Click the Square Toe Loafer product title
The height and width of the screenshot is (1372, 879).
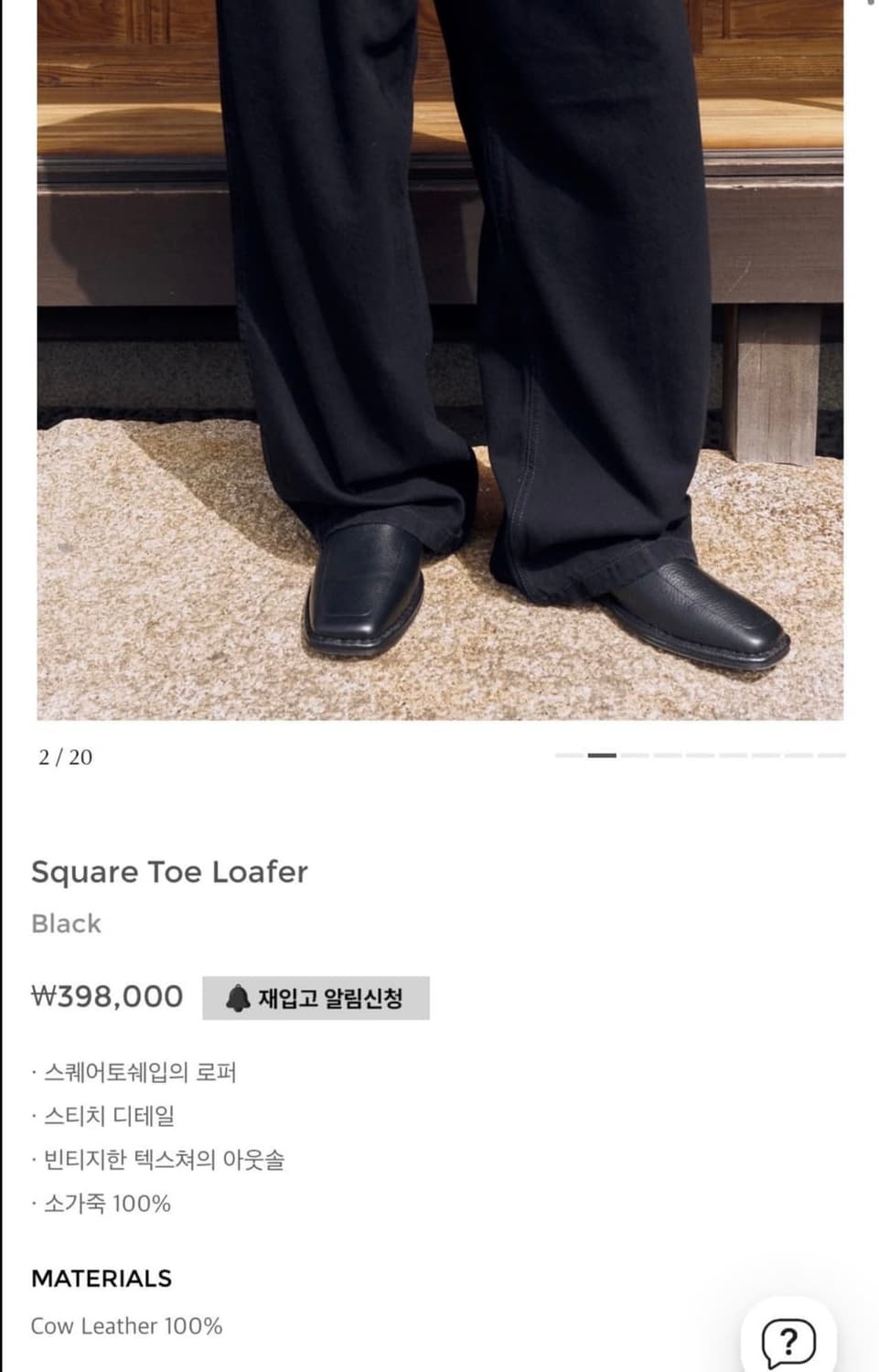coord(169,872)
